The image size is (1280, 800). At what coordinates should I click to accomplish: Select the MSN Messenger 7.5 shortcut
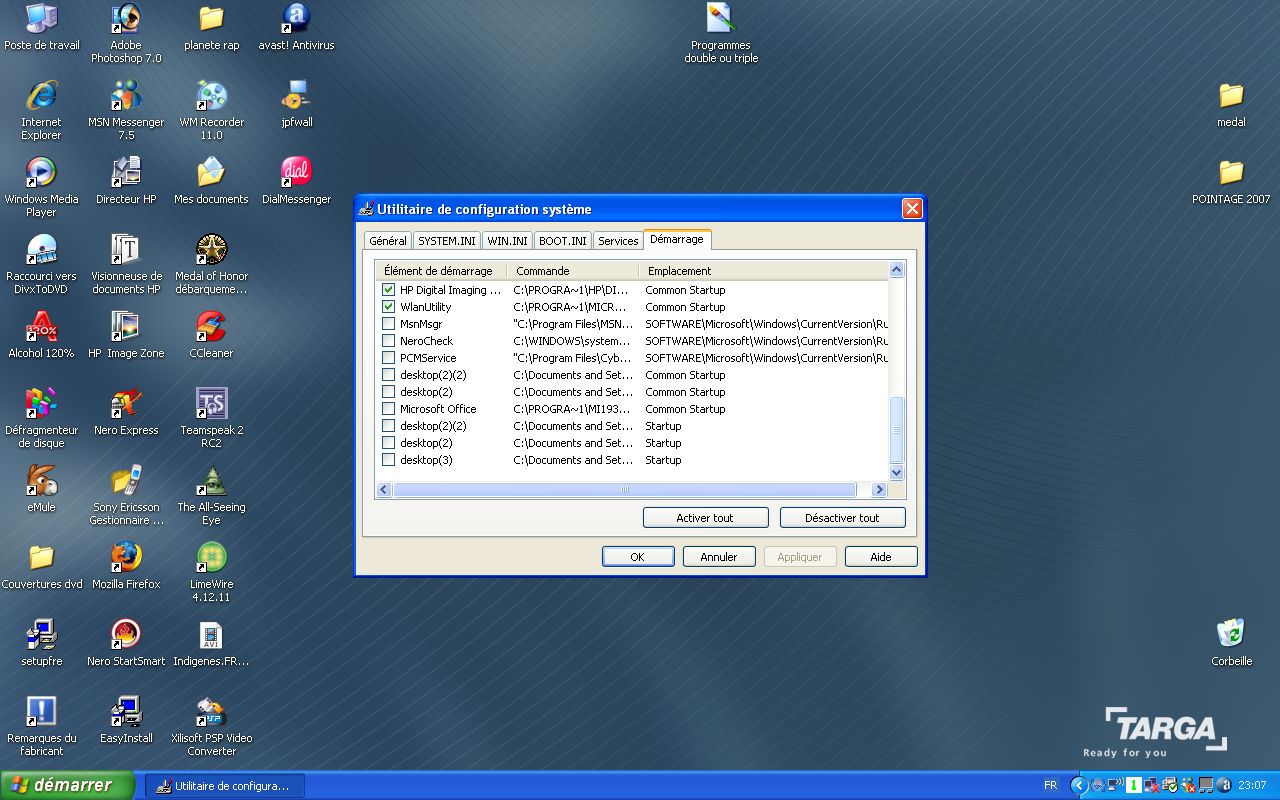(x=126, y=110)
